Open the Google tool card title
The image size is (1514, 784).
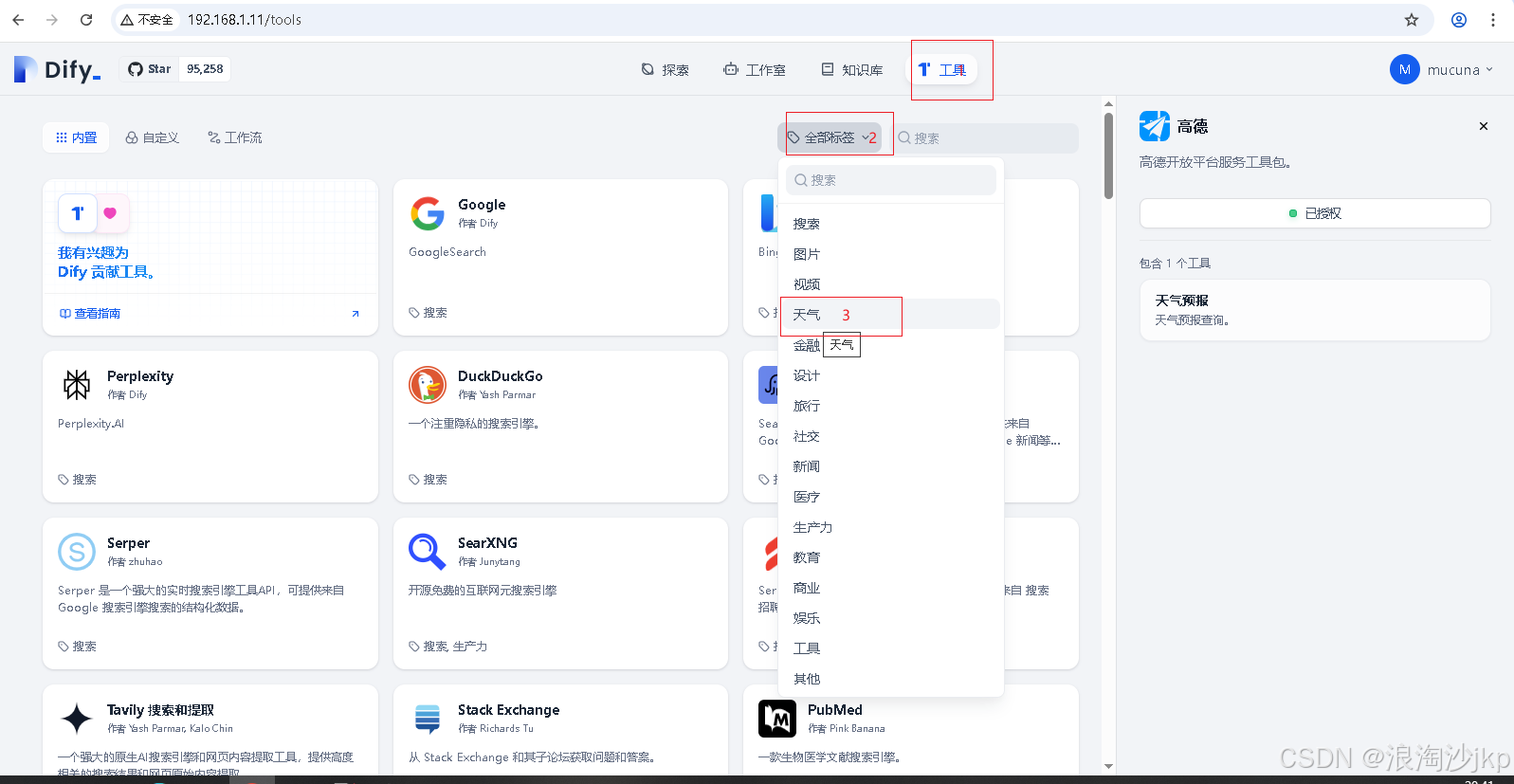482,205
